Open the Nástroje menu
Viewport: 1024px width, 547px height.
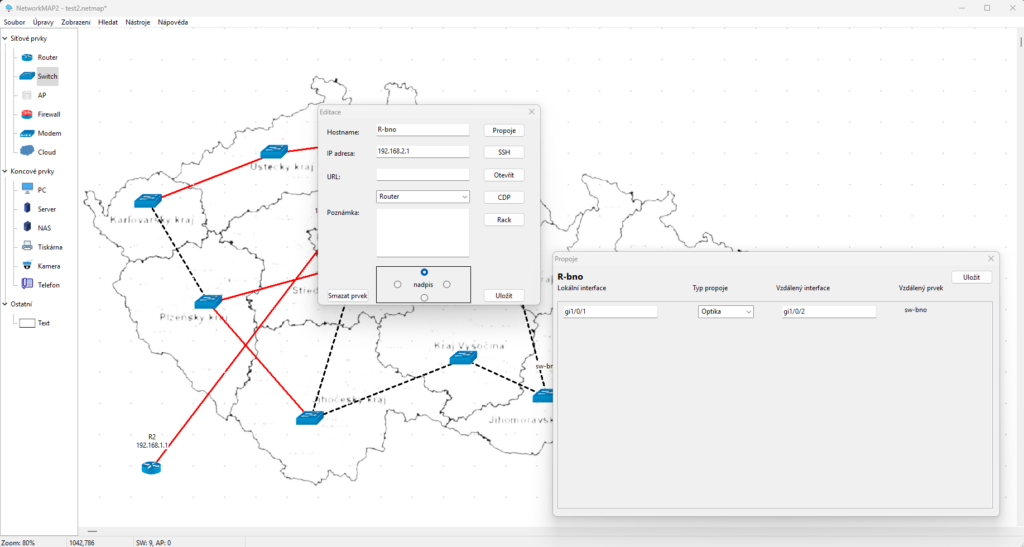coord(138,22)
